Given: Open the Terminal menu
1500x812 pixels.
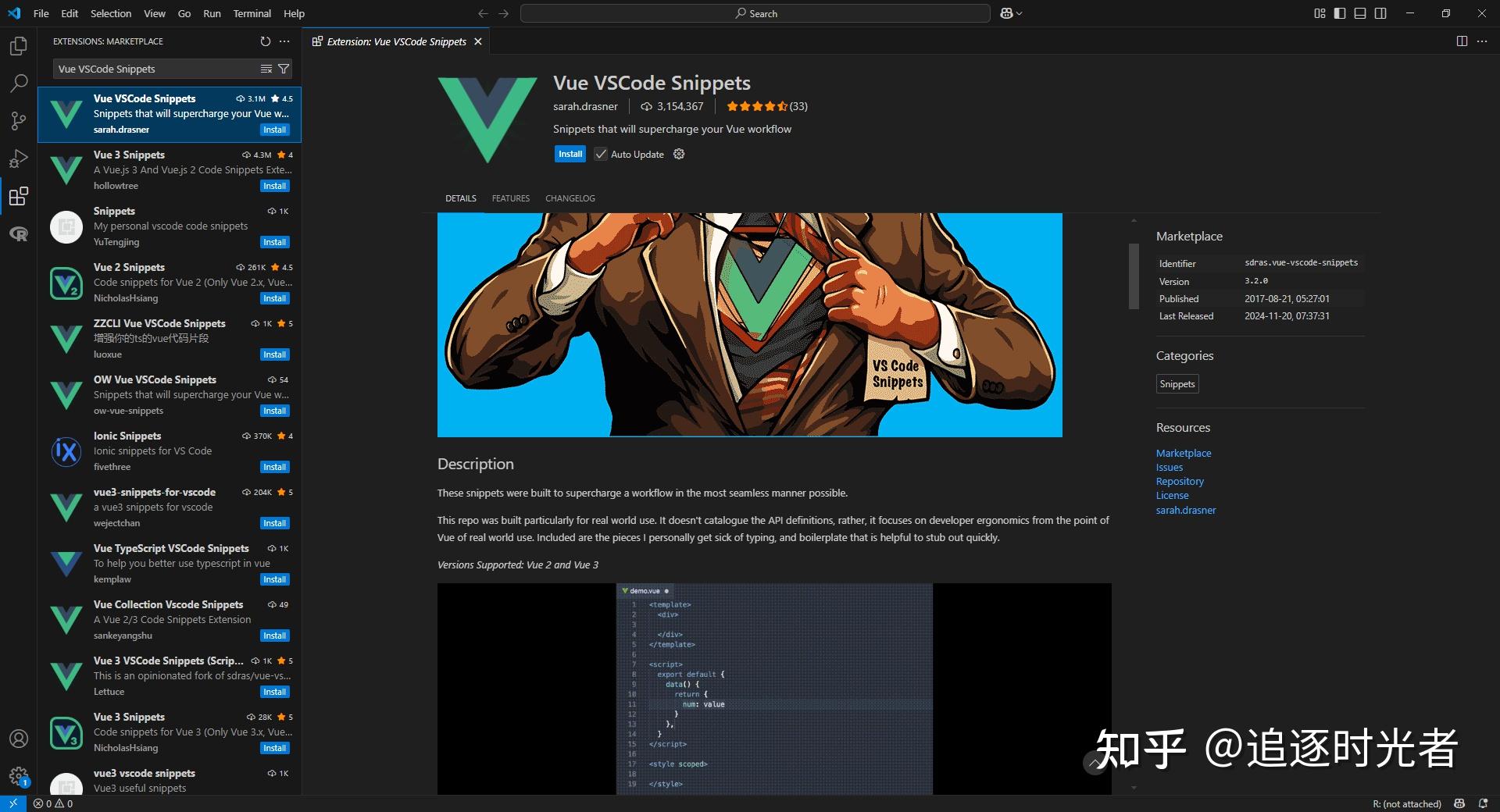Looking at the screenshot, I should coord(252,13).
